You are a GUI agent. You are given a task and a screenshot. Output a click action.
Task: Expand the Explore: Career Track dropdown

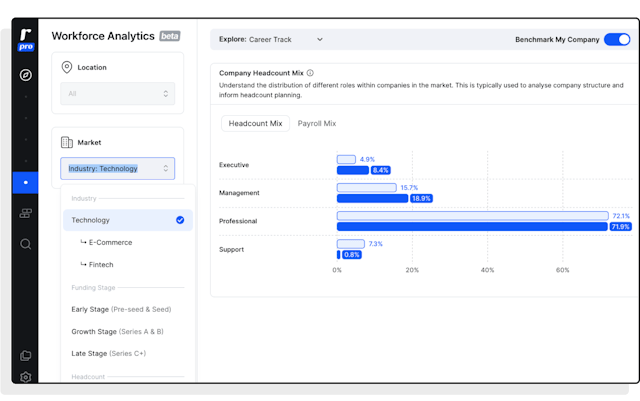[270, 40]
